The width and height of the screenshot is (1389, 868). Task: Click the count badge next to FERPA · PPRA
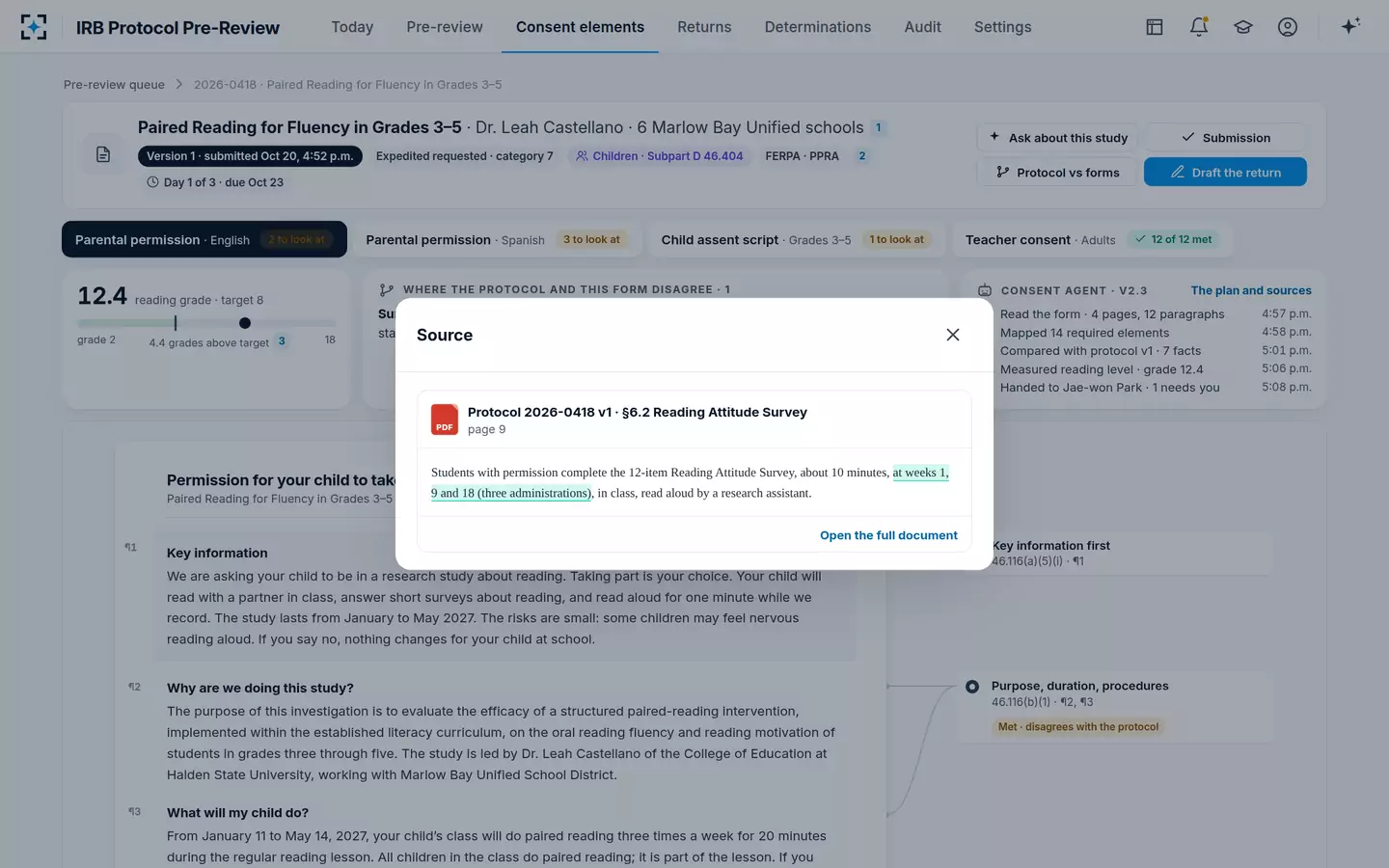[862, 156]
